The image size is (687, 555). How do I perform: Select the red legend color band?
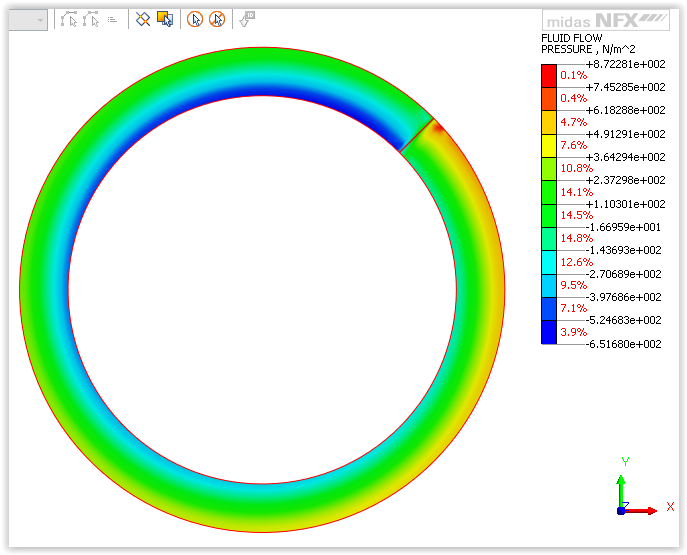tap(548, 75)
